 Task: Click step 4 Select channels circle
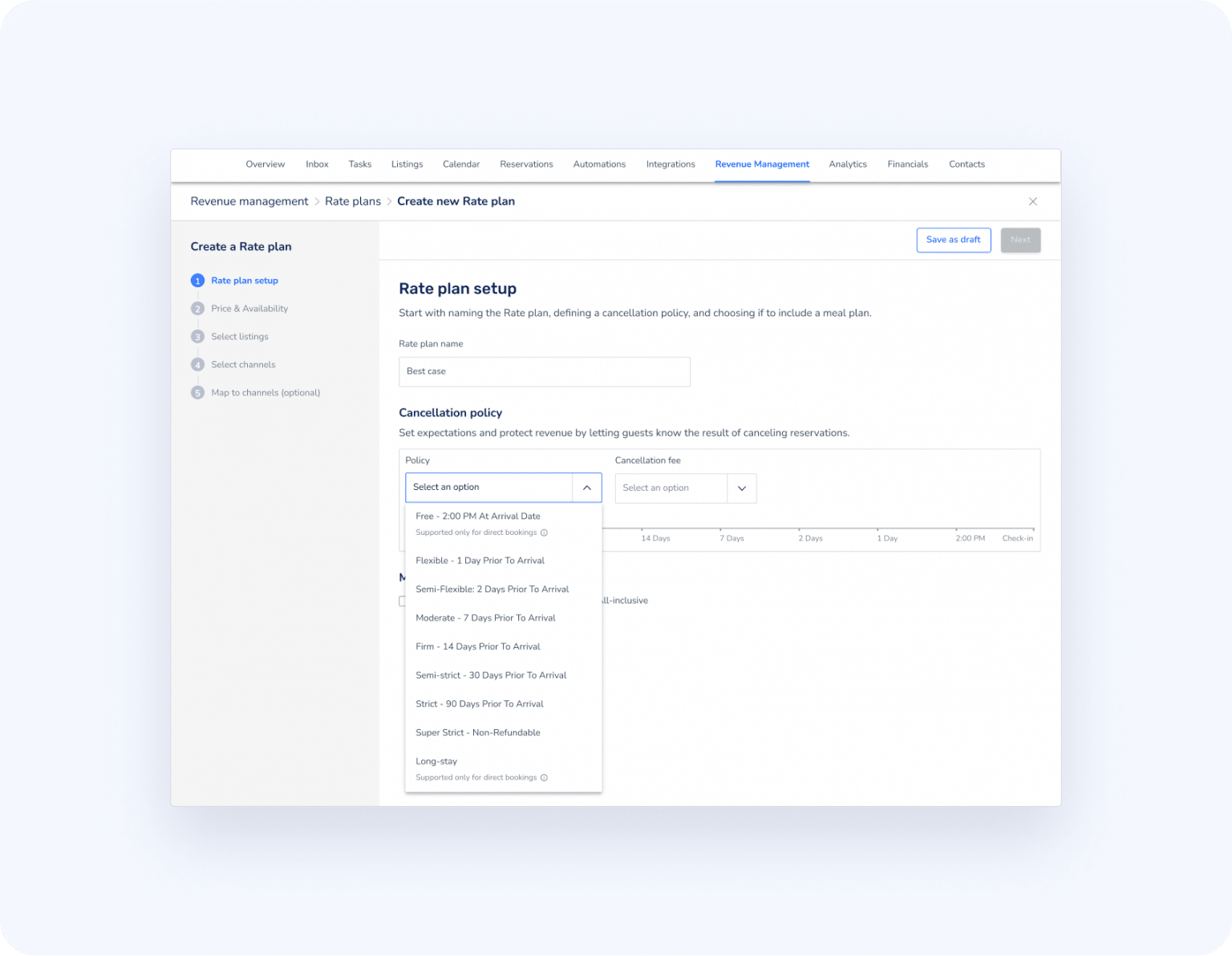pyautogui.click(x=197, y=364)
